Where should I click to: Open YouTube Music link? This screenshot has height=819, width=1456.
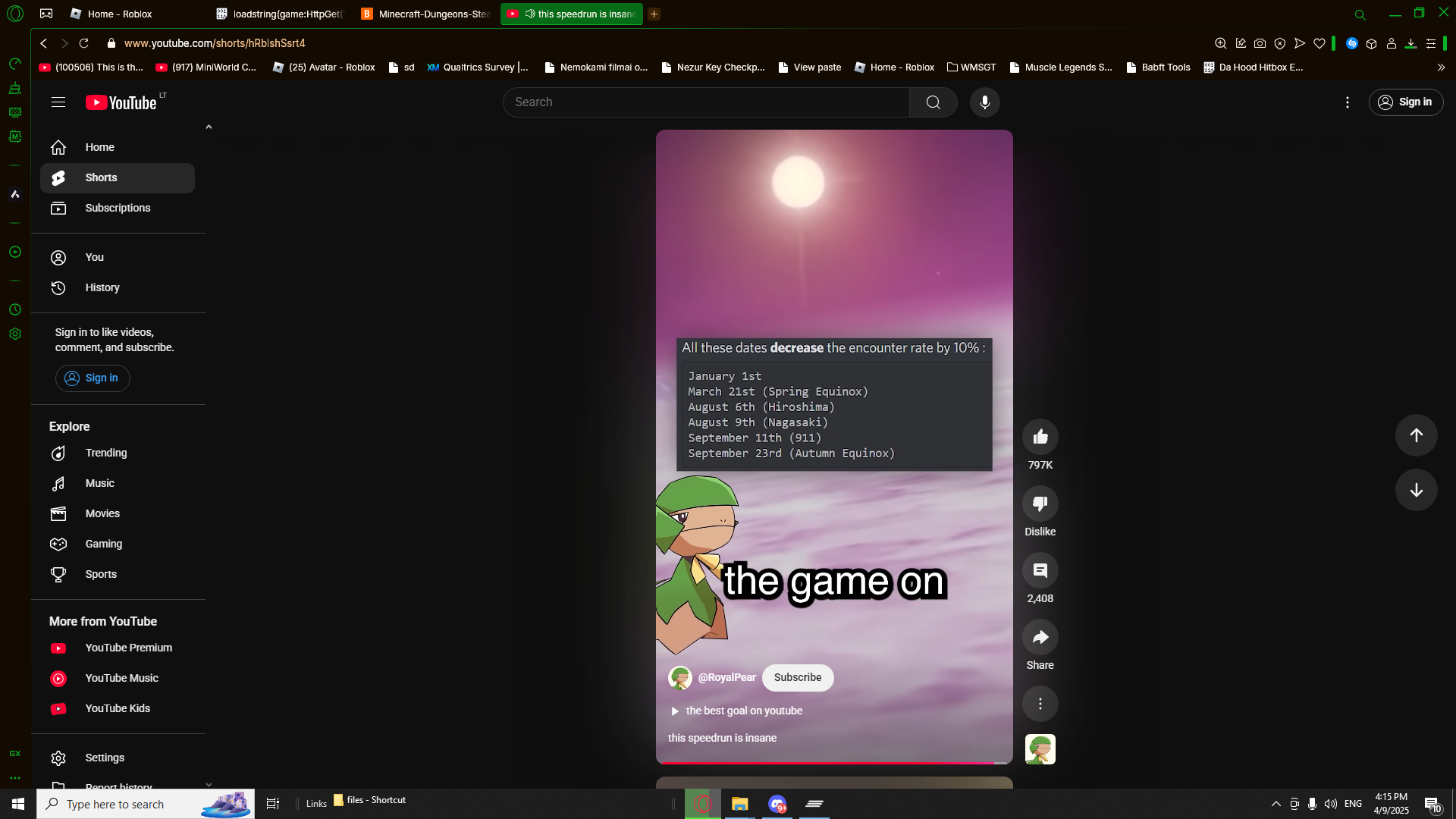[x=118, y=678]
